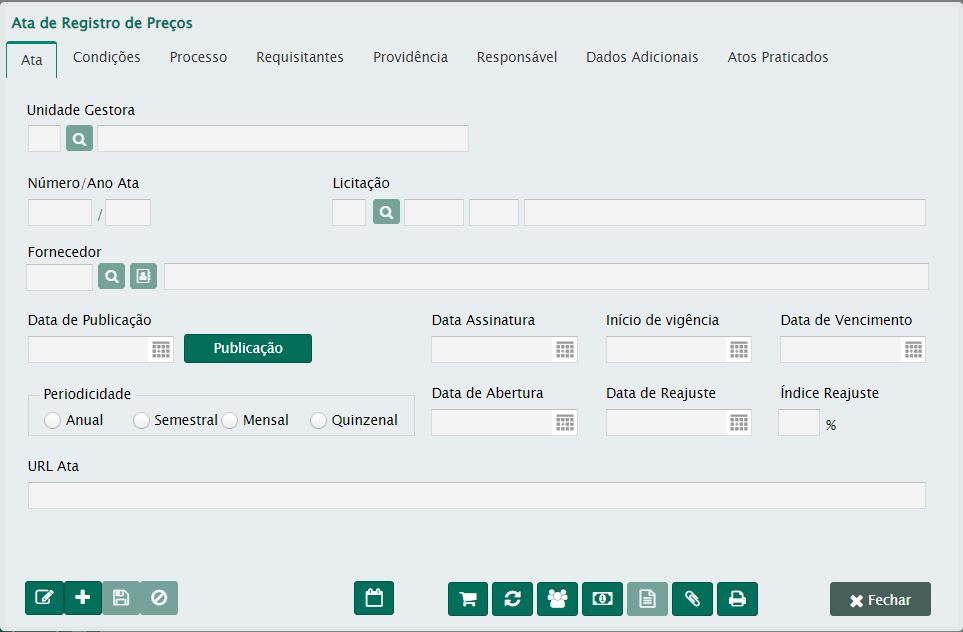Print using the printer icon button
Image resolution: width=963 pixels, height=632 pixels.
737,598
